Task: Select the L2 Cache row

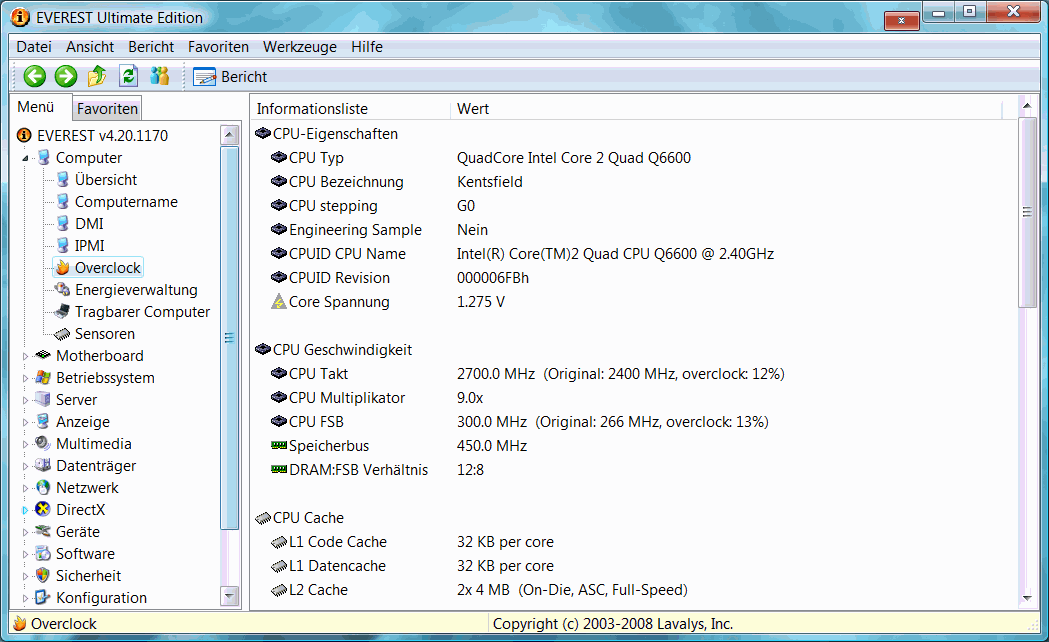Action: click(479, 590)
